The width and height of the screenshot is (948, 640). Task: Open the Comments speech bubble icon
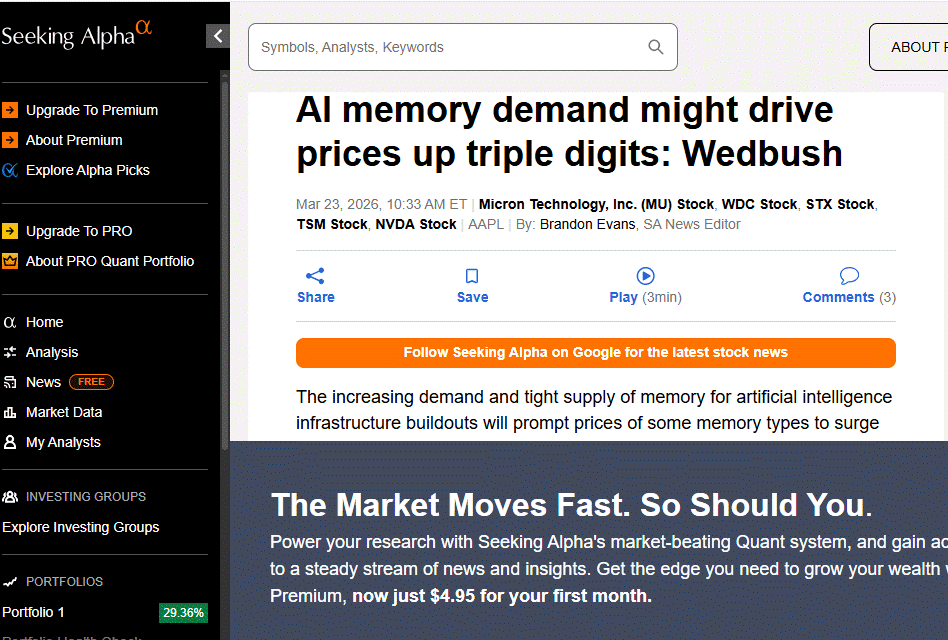coord(849,276)
